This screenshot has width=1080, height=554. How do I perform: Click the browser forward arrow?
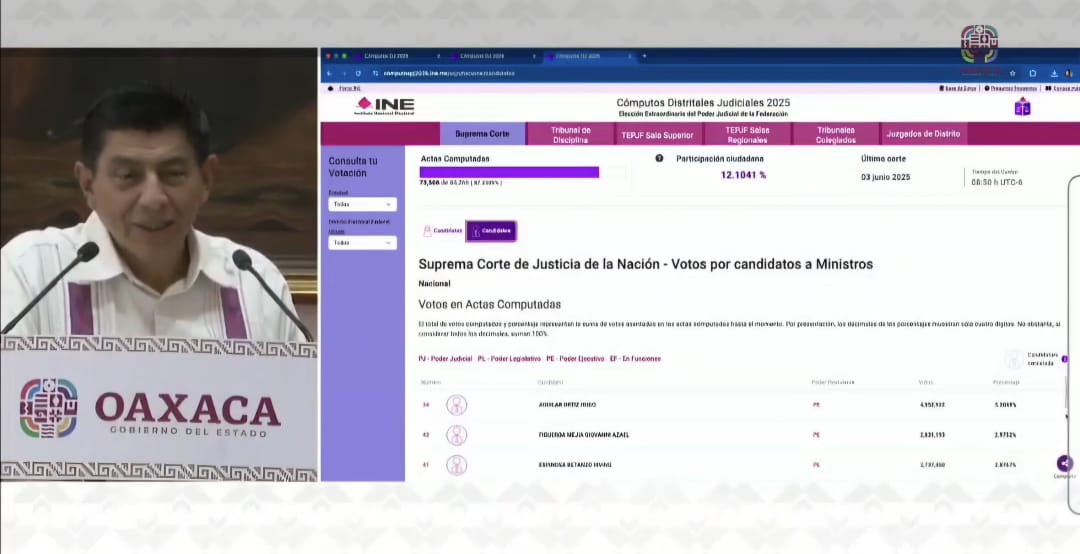click(x=344, y=73)
